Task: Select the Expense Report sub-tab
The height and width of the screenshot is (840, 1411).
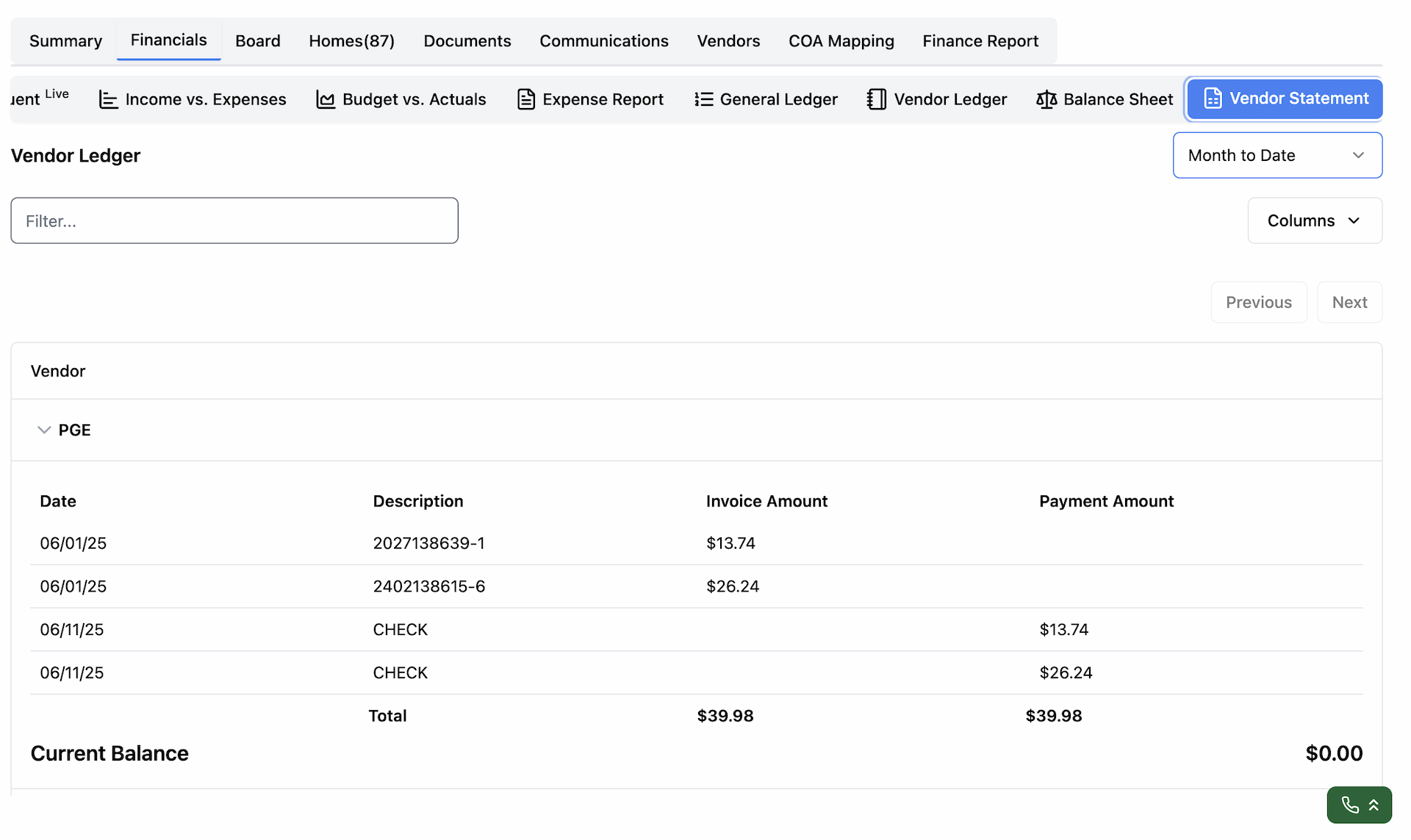Action: click(590, 99)
